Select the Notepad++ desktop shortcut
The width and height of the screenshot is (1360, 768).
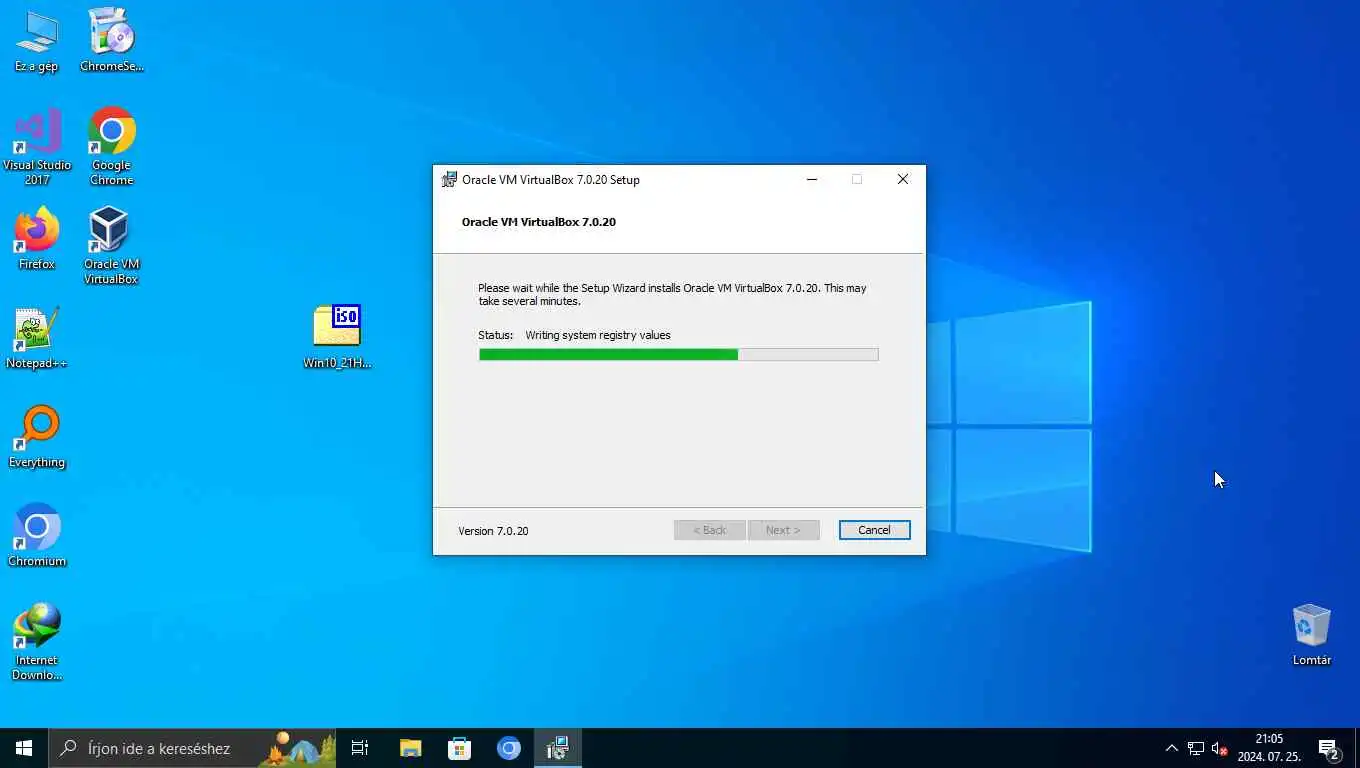click(37, 338)
